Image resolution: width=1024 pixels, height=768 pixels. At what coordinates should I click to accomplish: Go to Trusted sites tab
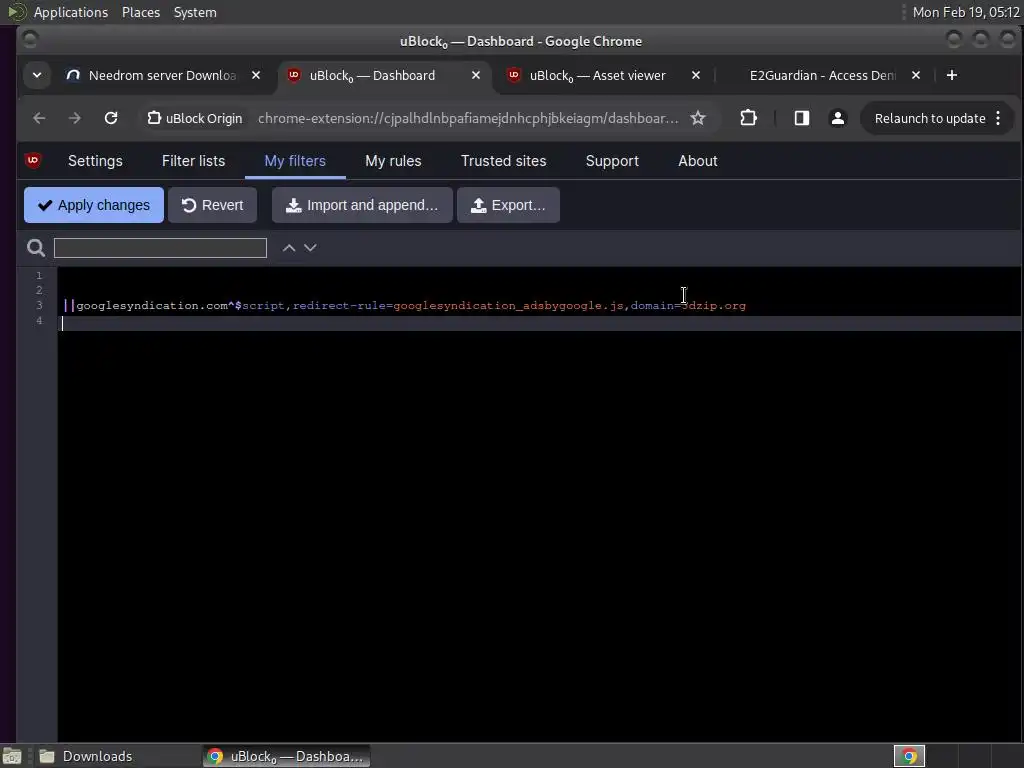[x=504, y=161]
